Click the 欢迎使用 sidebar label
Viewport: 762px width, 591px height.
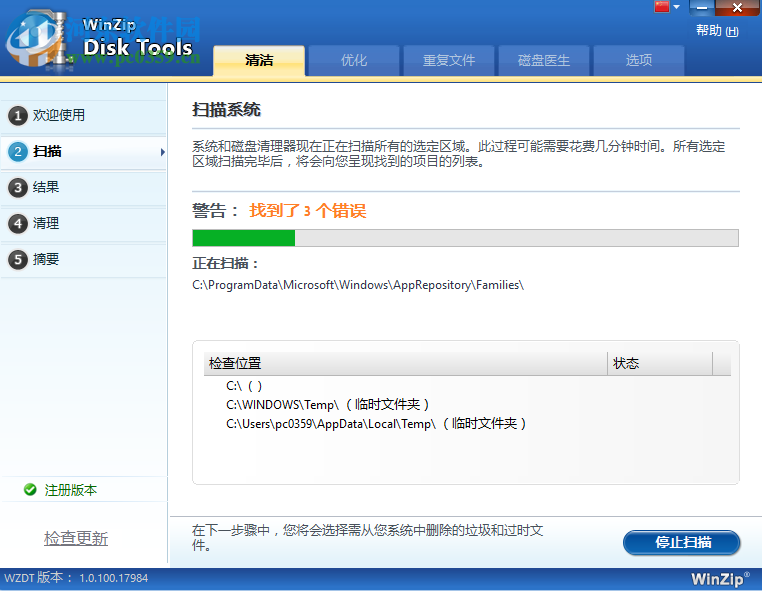point(59,115)
